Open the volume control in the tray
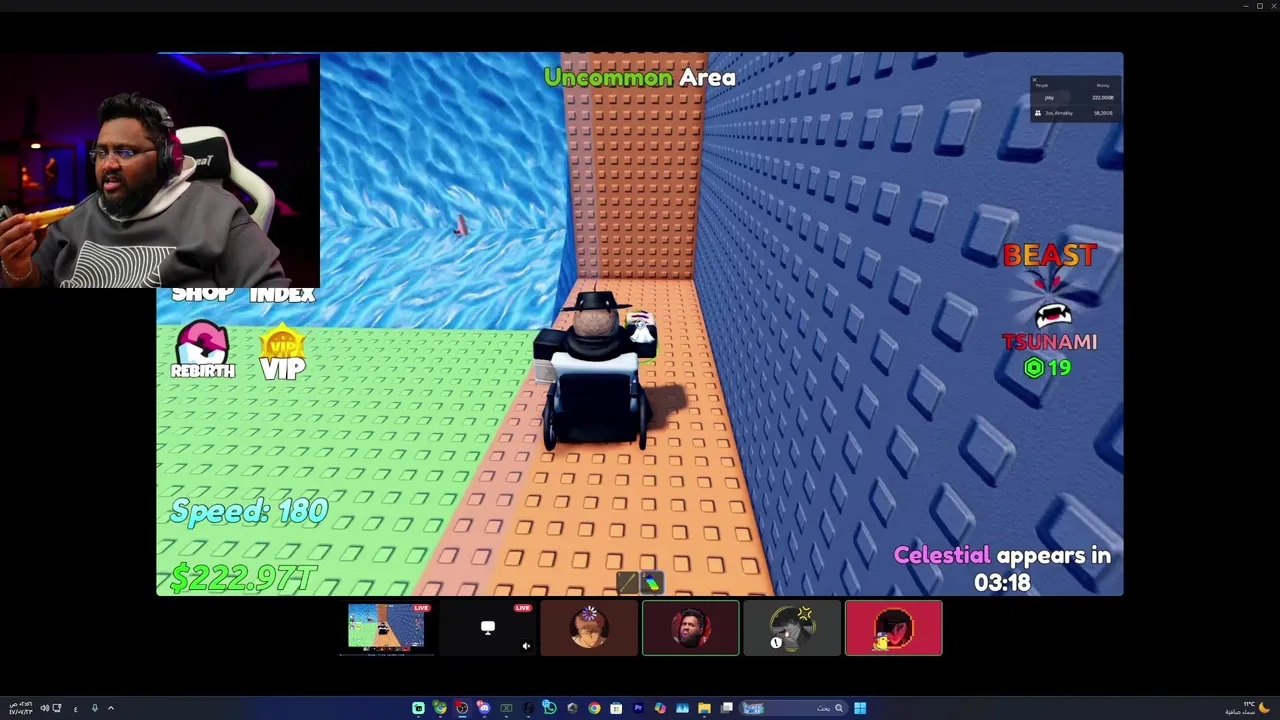Image resolution: width=1280 pixels, height=720 pixels. (44, 708)
